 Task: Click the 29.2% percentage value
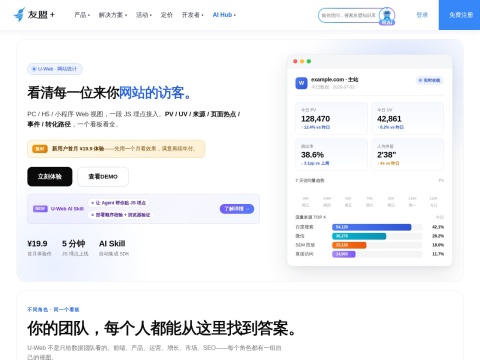click(438, 236)
